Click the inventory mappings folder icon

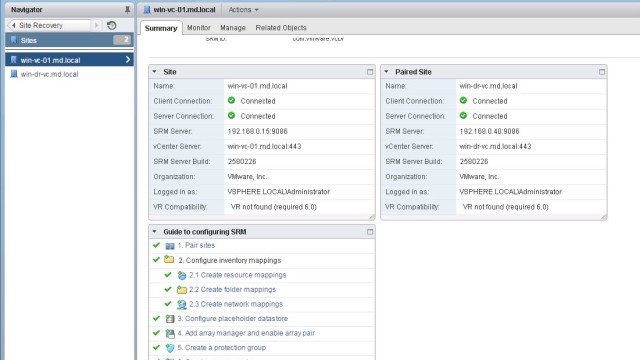tap(169, 260)
